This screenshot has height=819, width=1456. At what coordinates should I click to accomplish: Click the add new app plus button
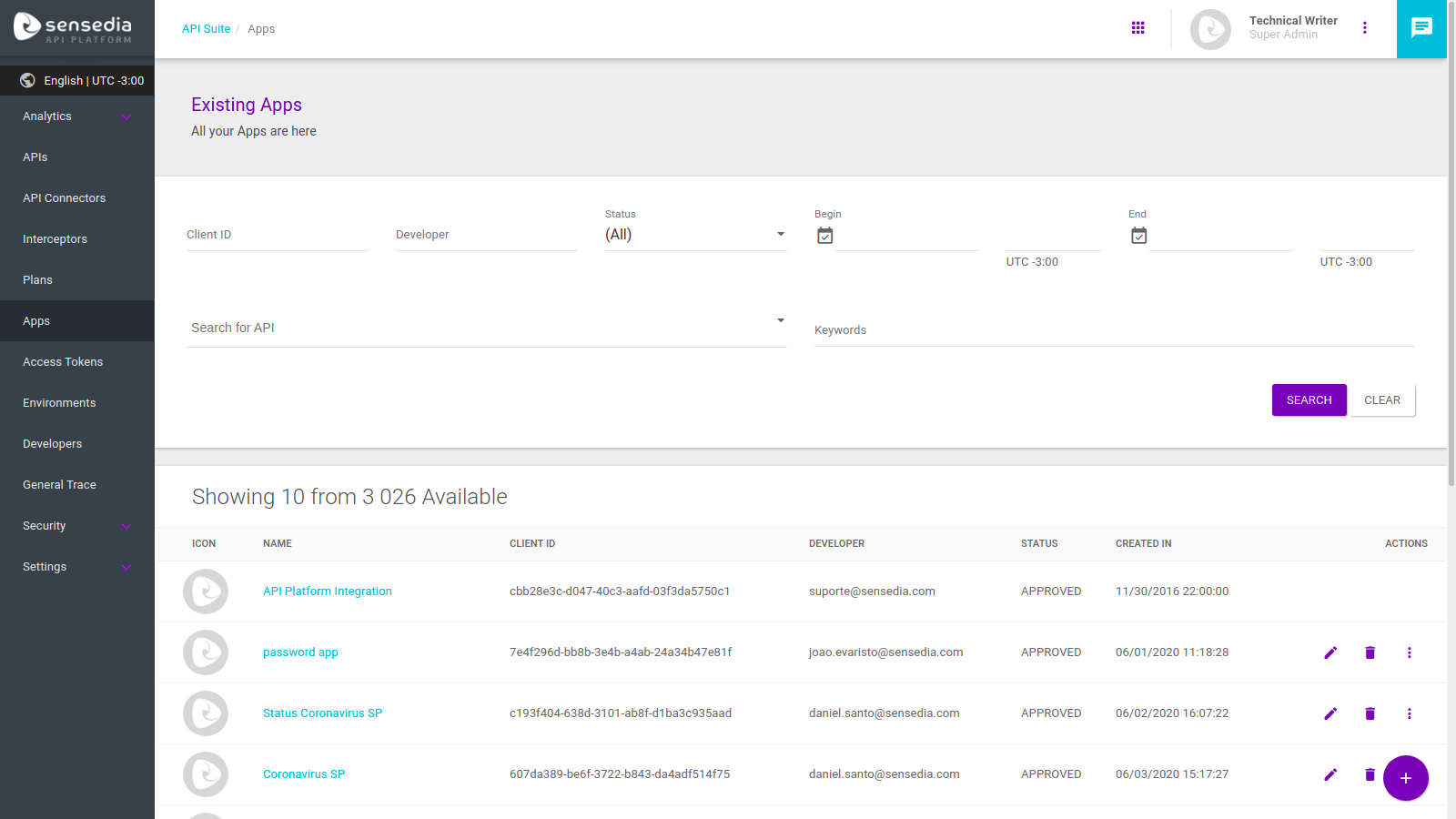(x=1405, y=778)
